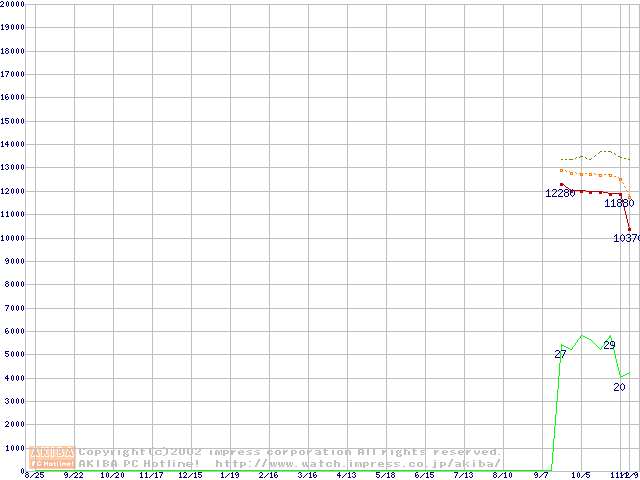Screen dimensions: 640x480
Task: Click the green line's 27 label
Action: (560, 354)
